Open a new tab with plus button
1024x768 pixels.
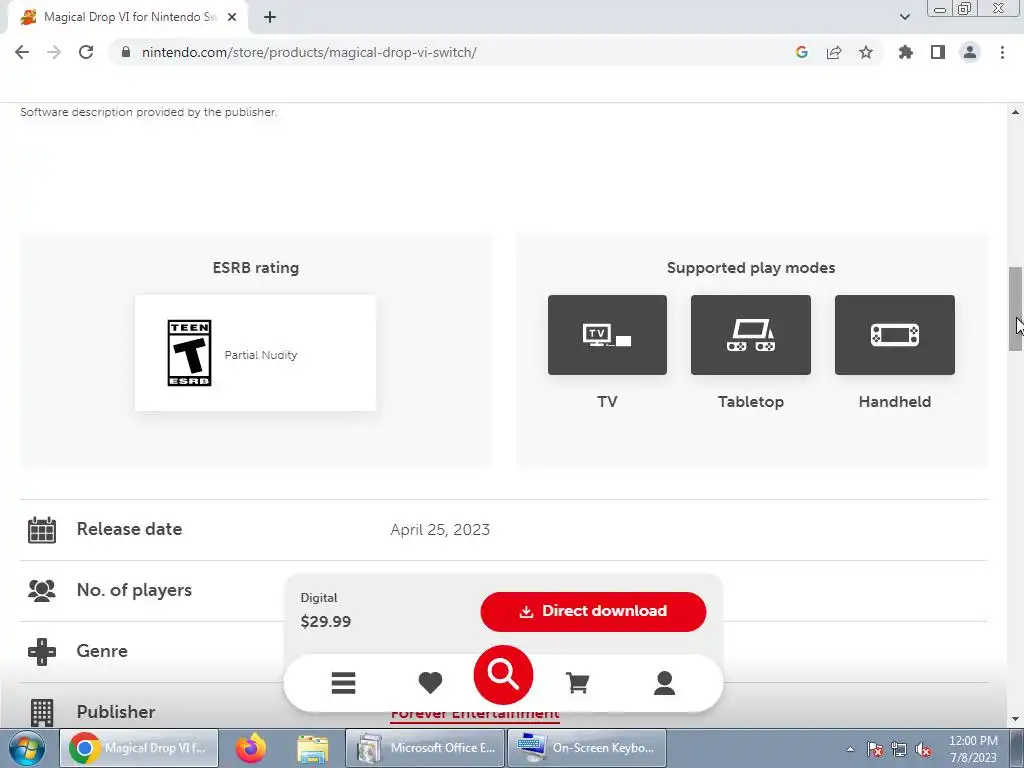[x=270, y=18]
